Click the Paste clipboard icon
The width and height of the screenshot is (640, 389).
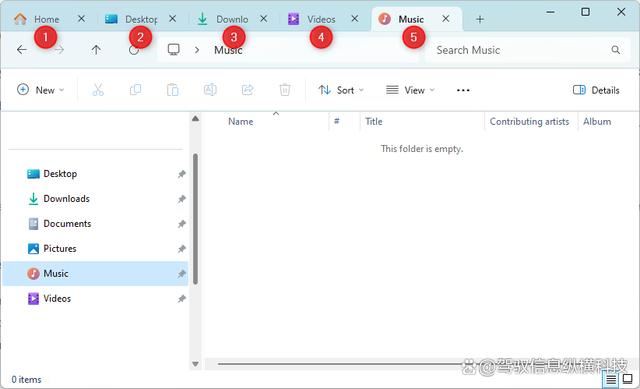[x=173, y=90]
